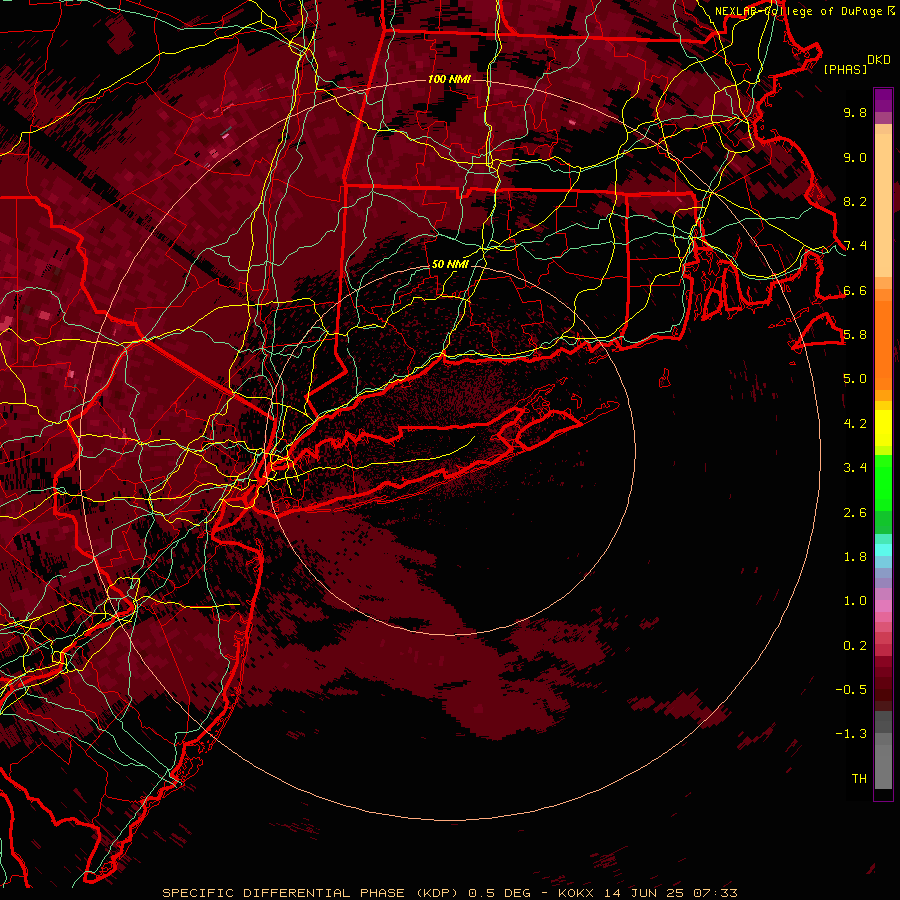Screen dimensions: 900x900
Task: Click the DKD legend title
Action: pyautogui.click(x=878, y=60)
